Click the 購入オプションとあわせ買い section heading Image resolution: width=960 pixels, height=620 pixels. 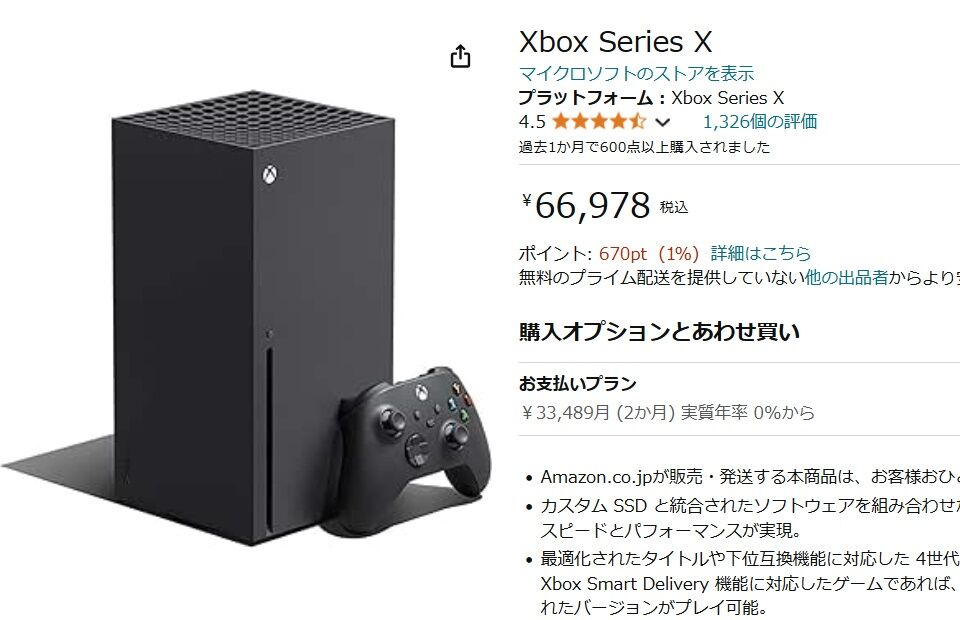tap(659, 331)
